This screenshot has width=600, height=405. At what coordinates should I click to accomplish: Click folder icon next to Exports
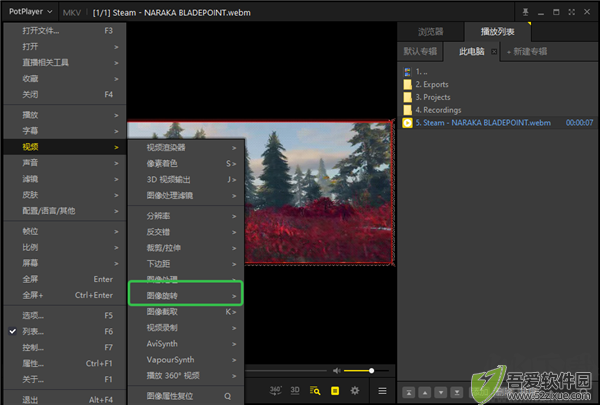[408, 84]
